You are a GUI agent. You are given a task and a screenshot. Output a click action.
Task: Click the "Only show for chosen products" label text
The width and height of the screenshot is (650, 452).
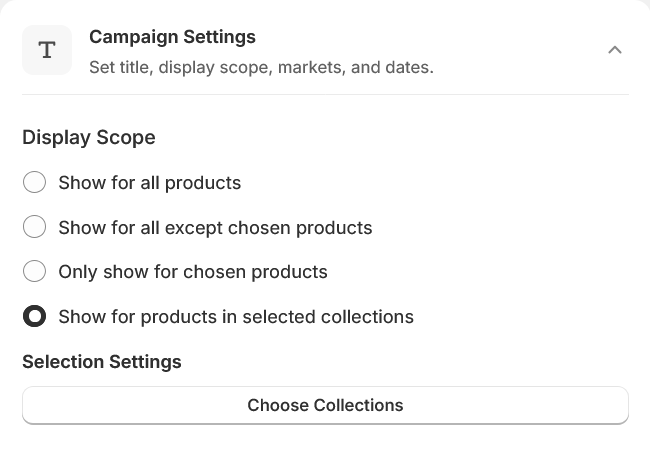[193, 271]
